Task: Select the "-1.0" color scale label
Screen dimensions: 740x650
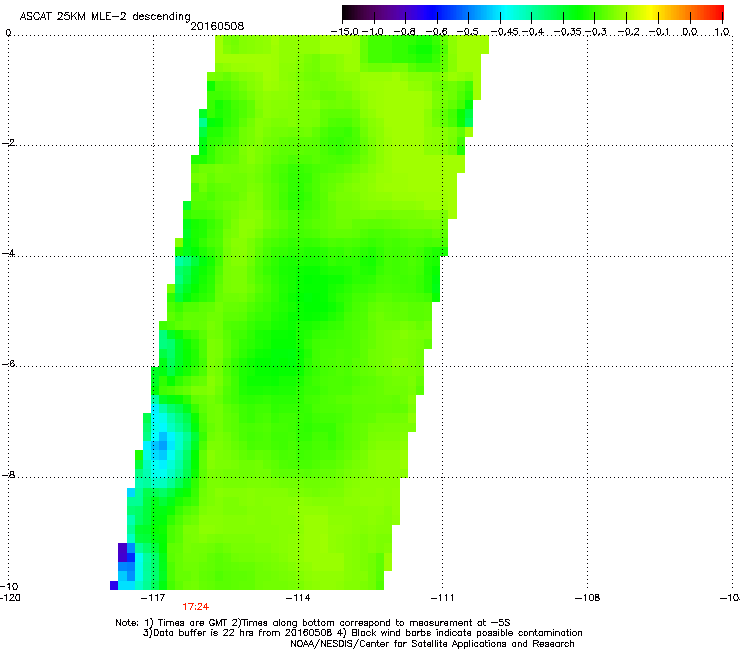Action: click(373, 32)
